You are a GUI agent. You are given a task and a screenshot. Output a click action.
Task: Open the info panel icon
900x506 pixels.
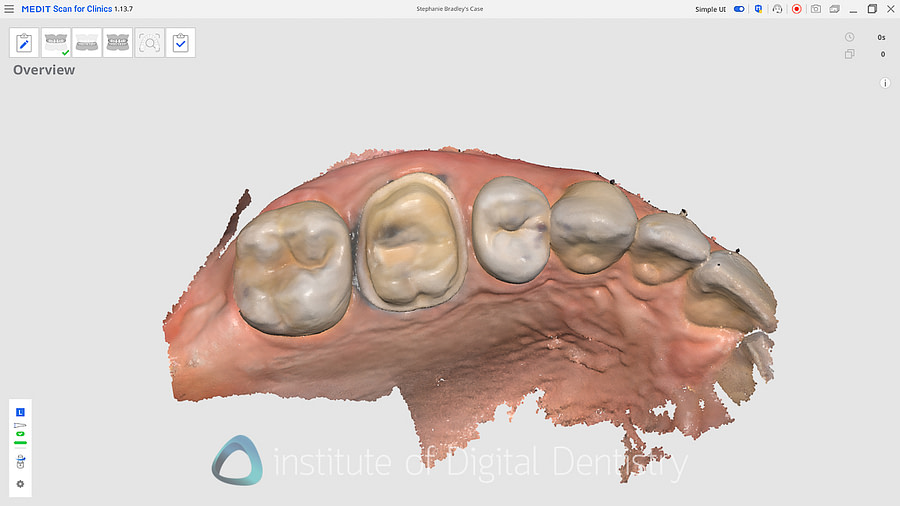click(x=885, y=83)
